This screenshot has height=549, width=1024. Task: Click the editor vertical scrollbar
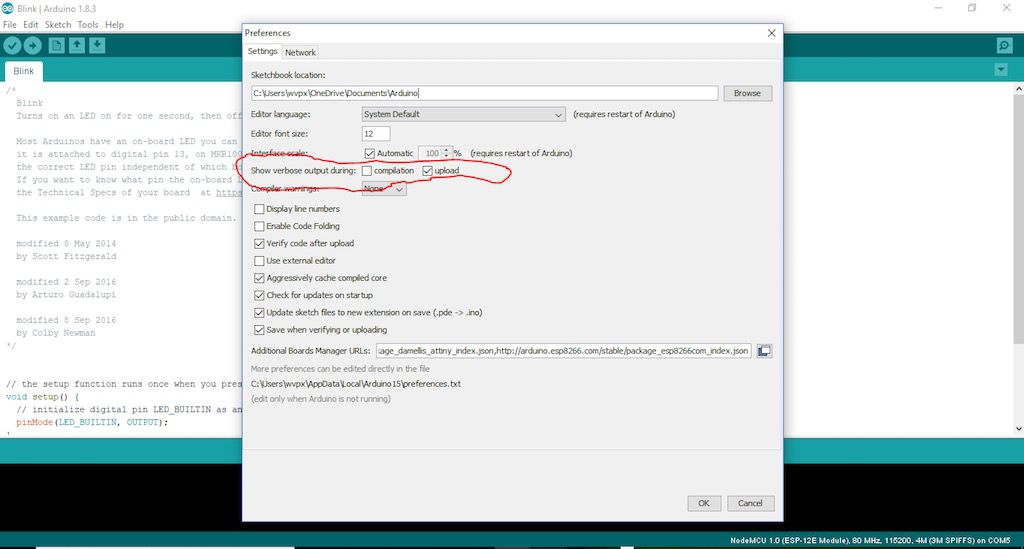(x=1018, y=219)
